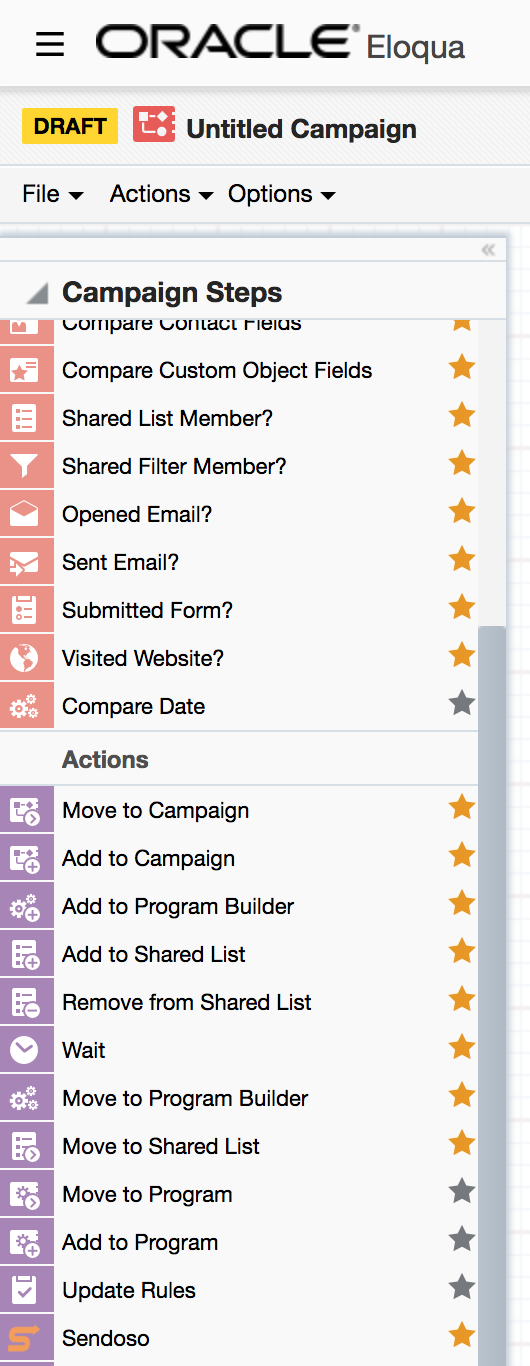
Task: Click the Submitted Form icon
Action: click(x=25, y=610)
